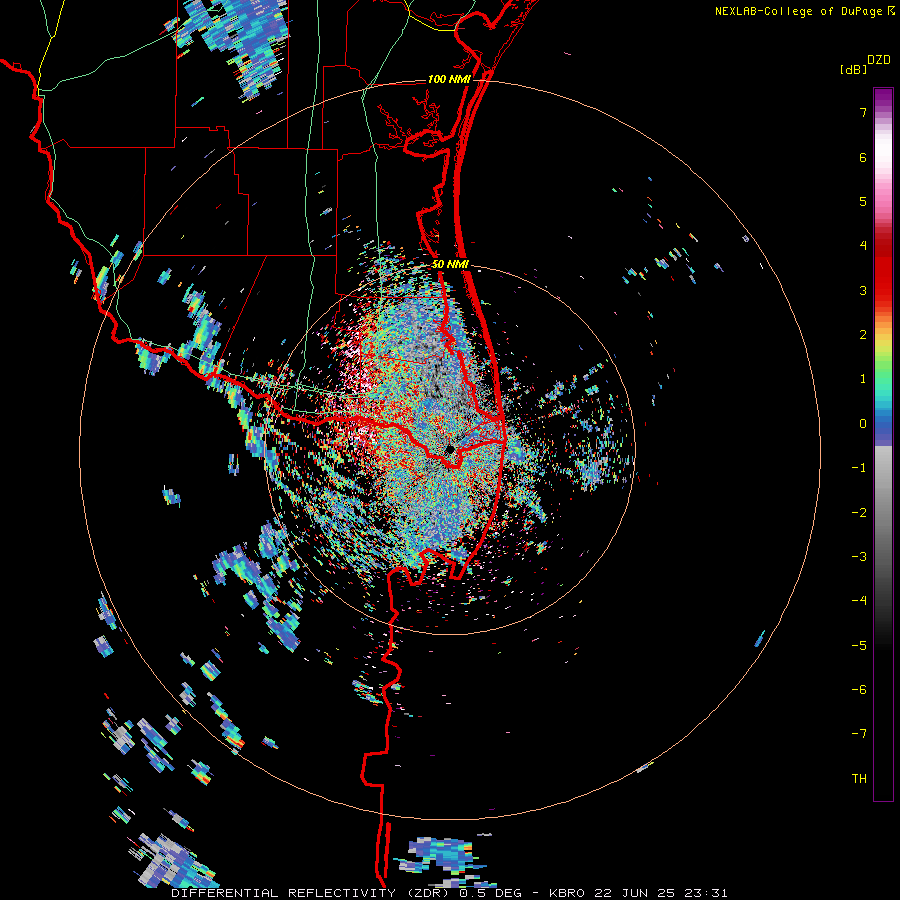
Task: Click the KBRO station identifier in caption
Action: coord(567,893)
